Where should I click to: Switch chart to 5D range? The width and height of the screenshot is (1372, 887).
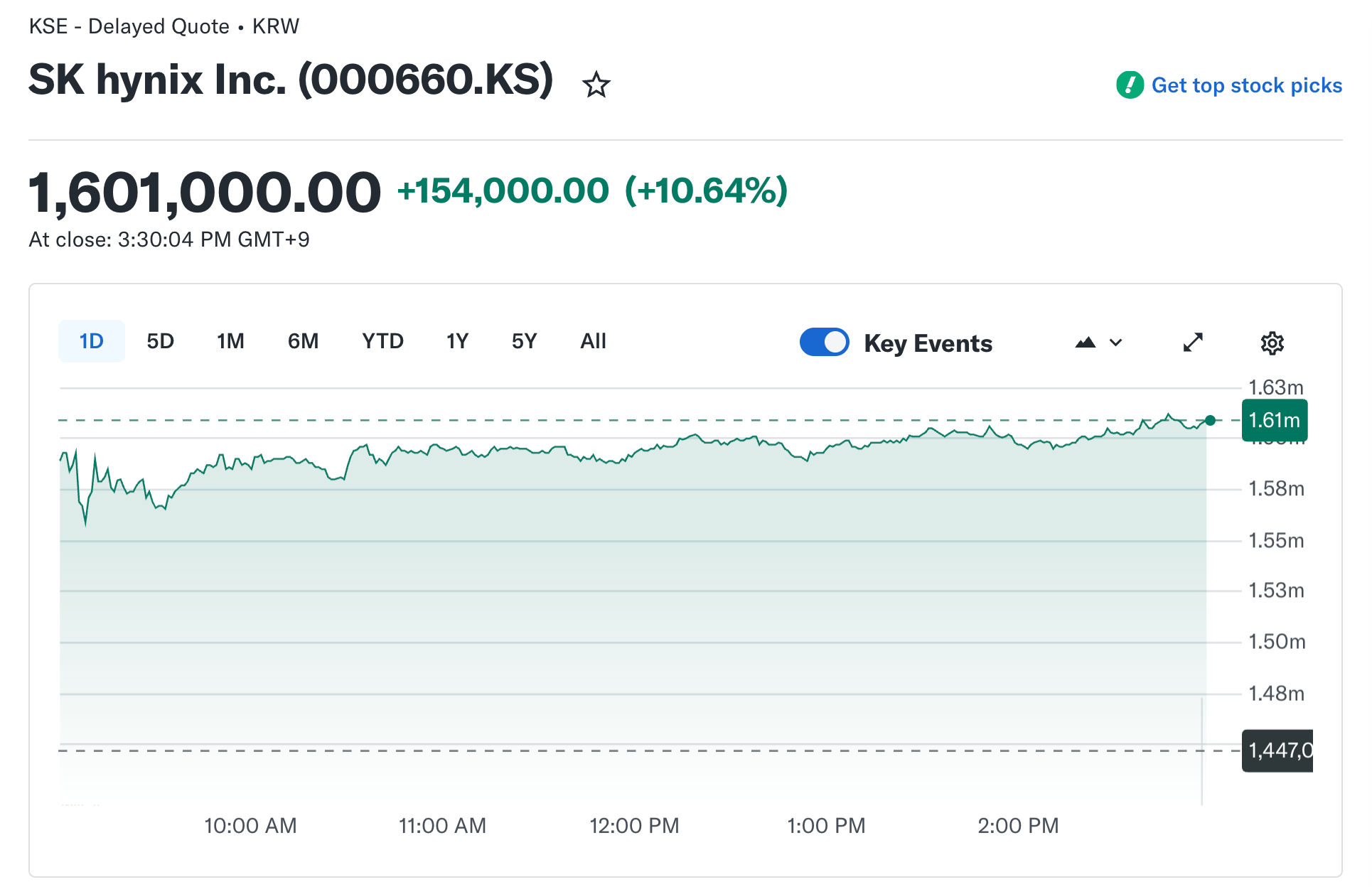point(160,341)
